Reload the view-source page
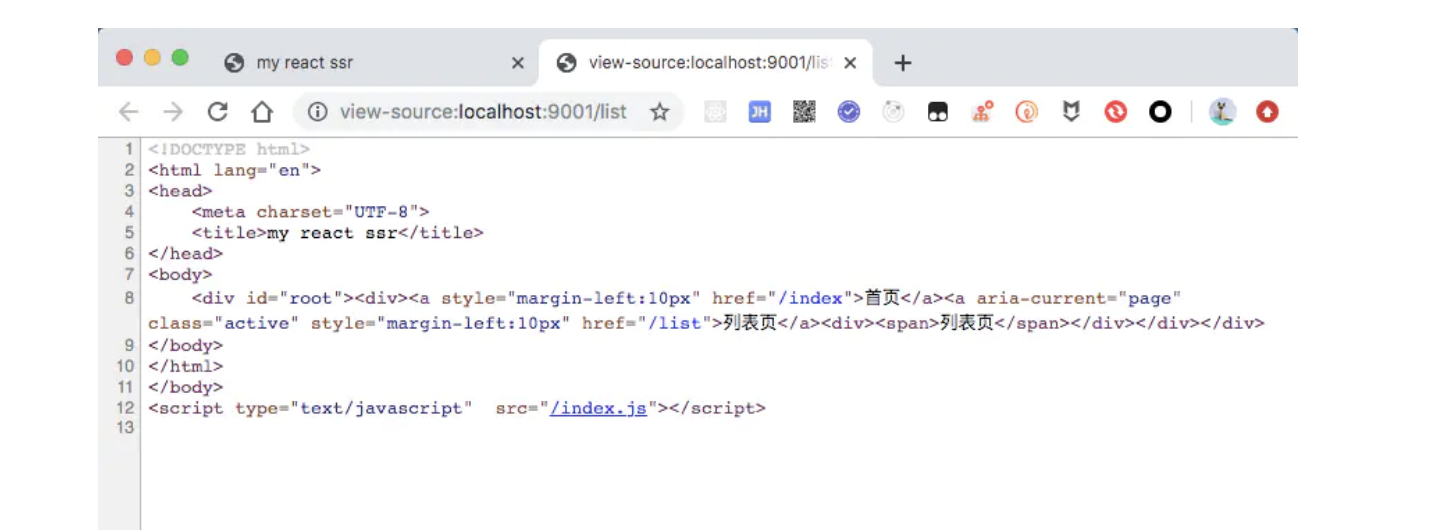1444x530 pixels. point(217,112)
